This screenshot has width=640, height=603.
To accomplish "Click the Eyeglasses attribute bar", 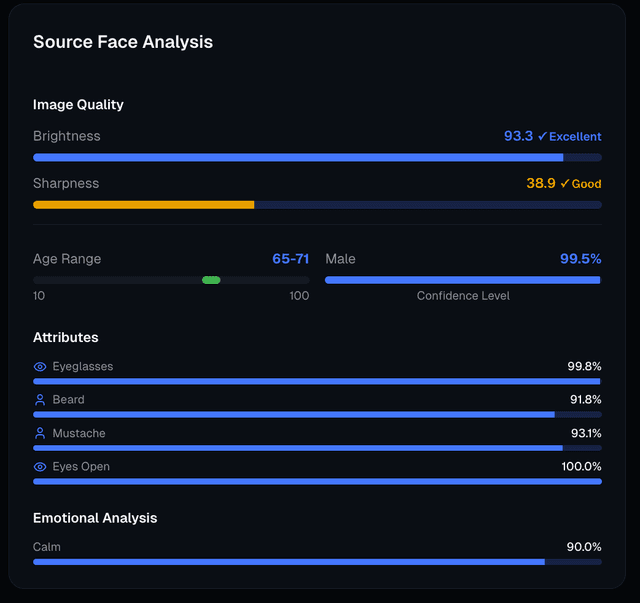I will click(317, 381).
